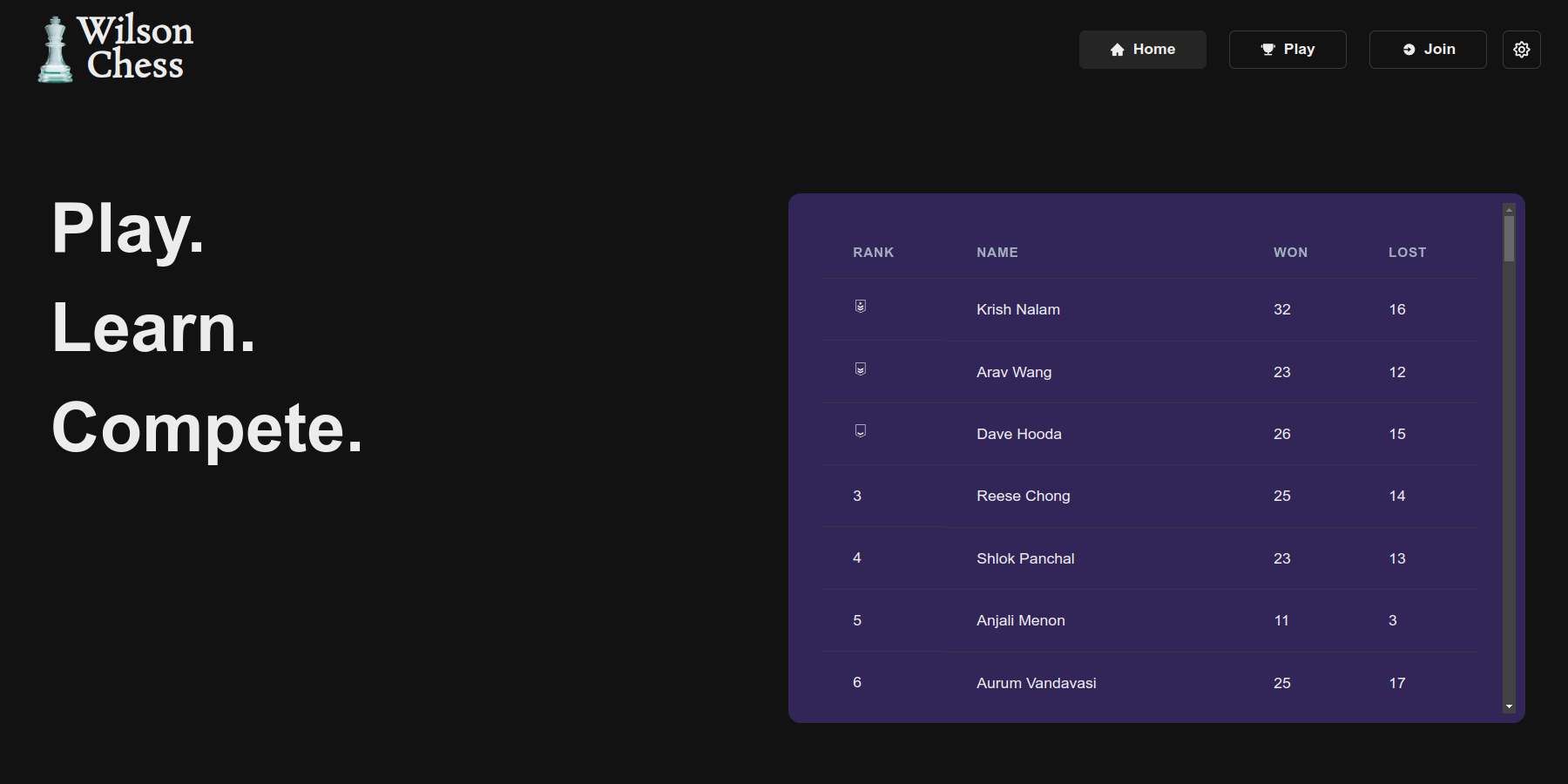This screenshot has height=784, width=1568.
Task: Click the LOST column header
Action: (1407, 253)
